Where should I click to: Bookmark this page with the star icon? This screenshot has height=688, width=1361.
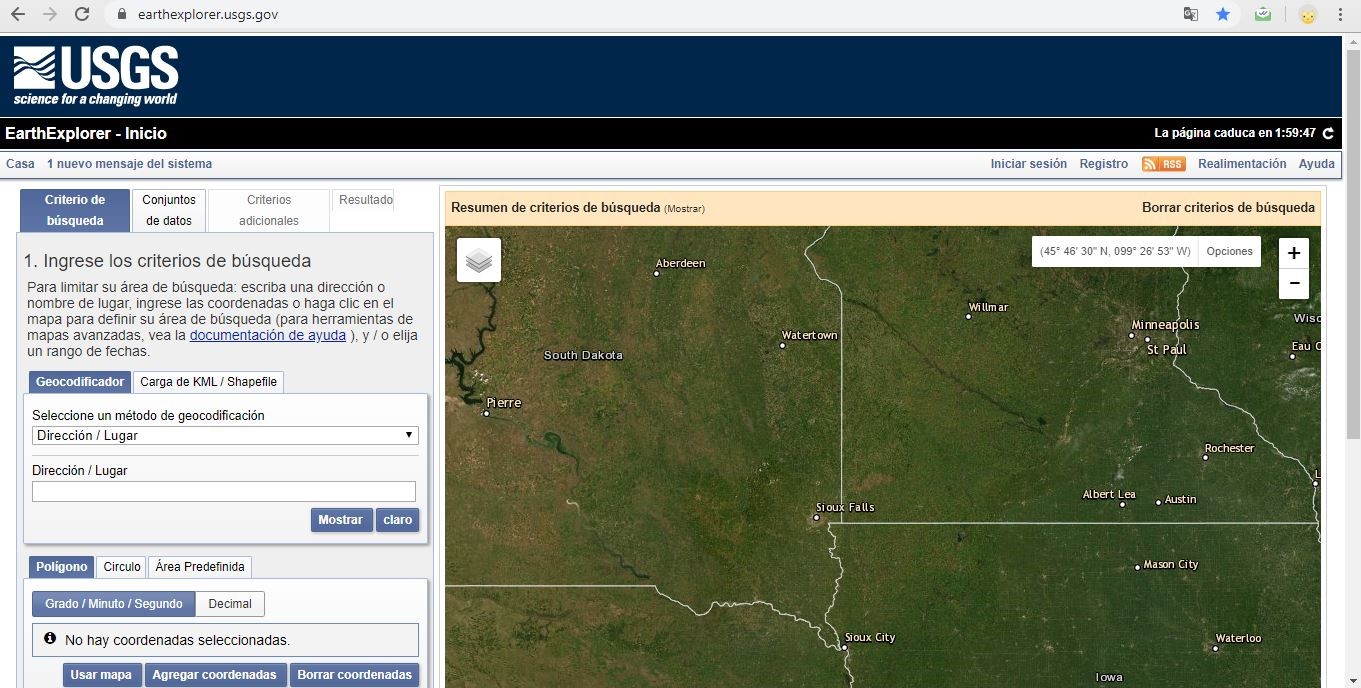coord(1223,15)
